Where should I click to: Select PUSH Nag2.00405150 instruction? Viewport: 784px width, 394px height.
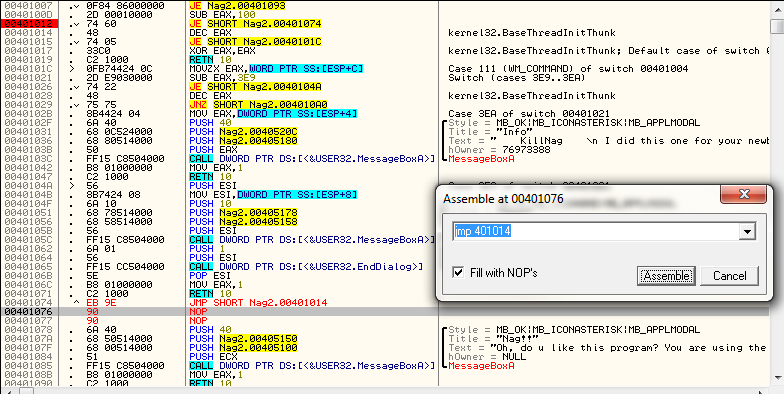coord(243,338)
